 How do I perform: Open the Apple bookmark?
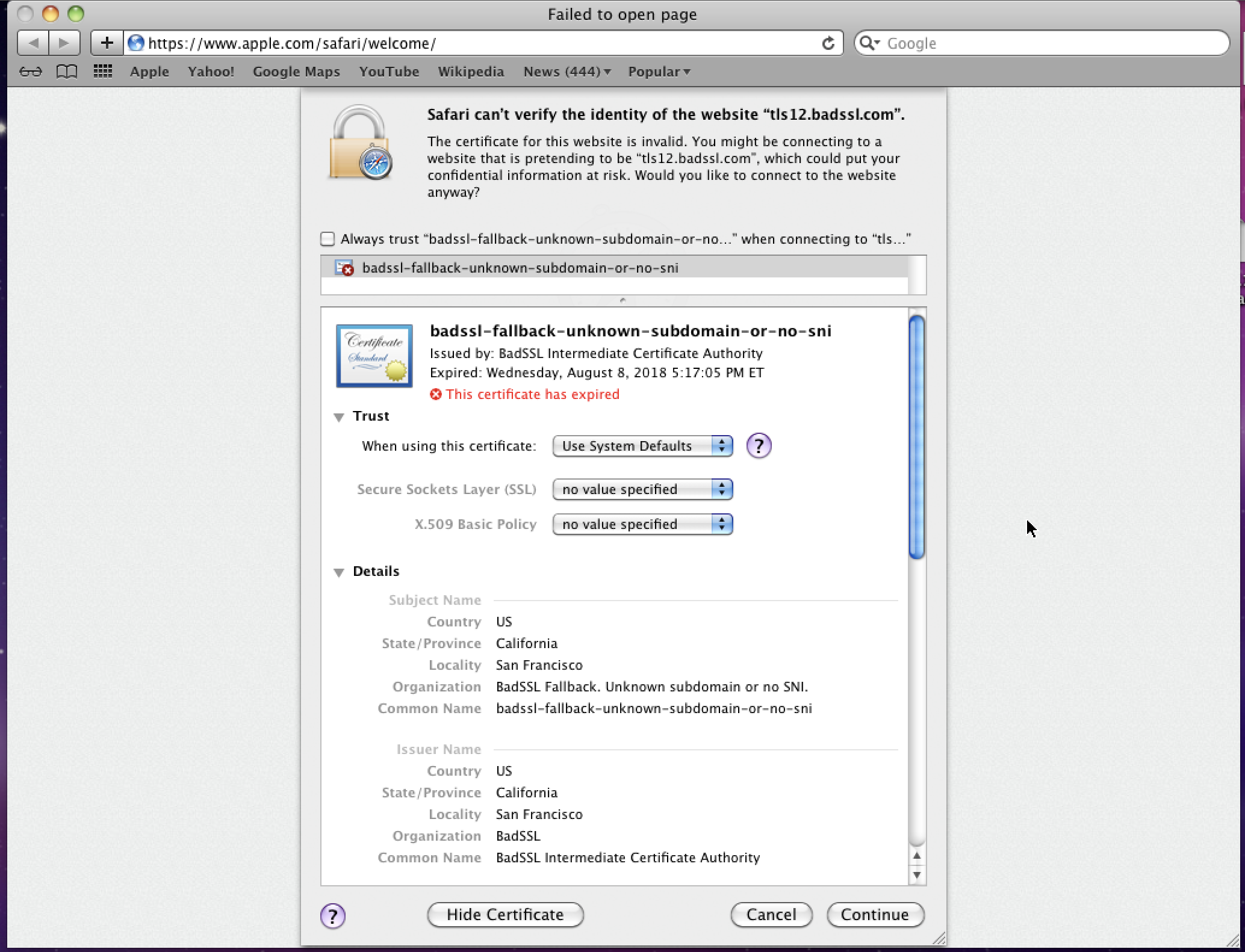(149, 72)
